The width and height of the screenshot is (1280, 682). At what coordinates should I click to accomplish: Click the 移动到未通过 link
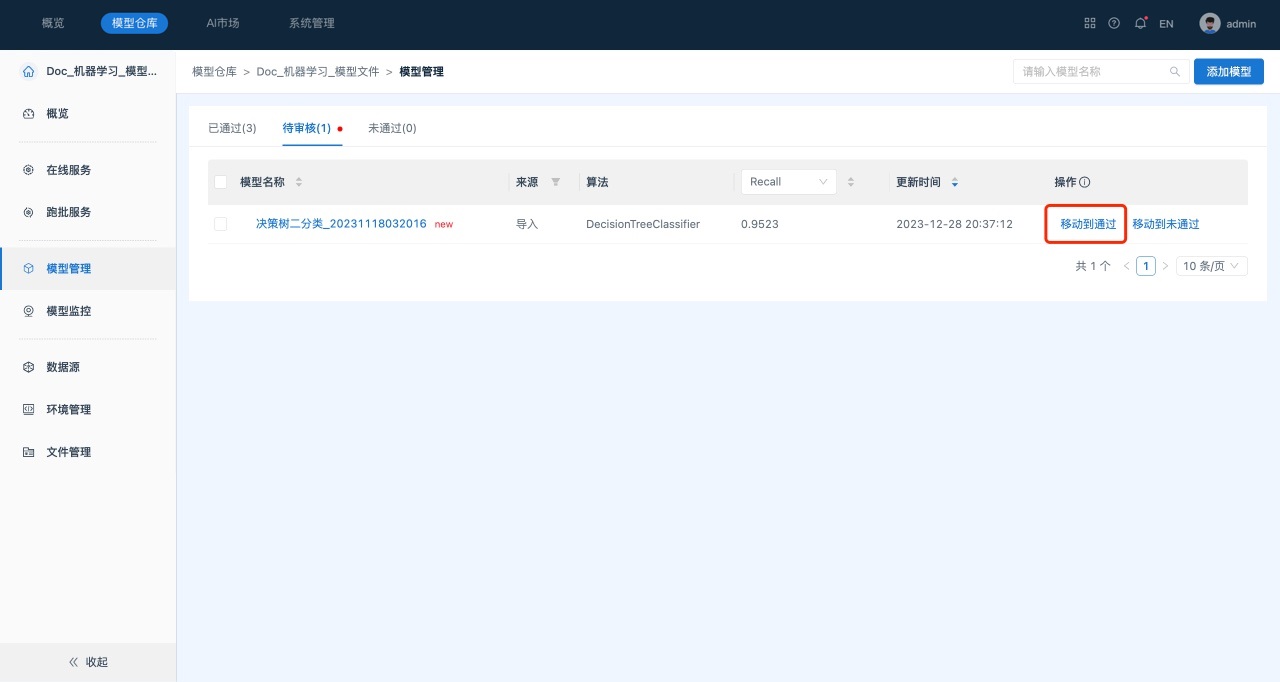coord(1165,224)
